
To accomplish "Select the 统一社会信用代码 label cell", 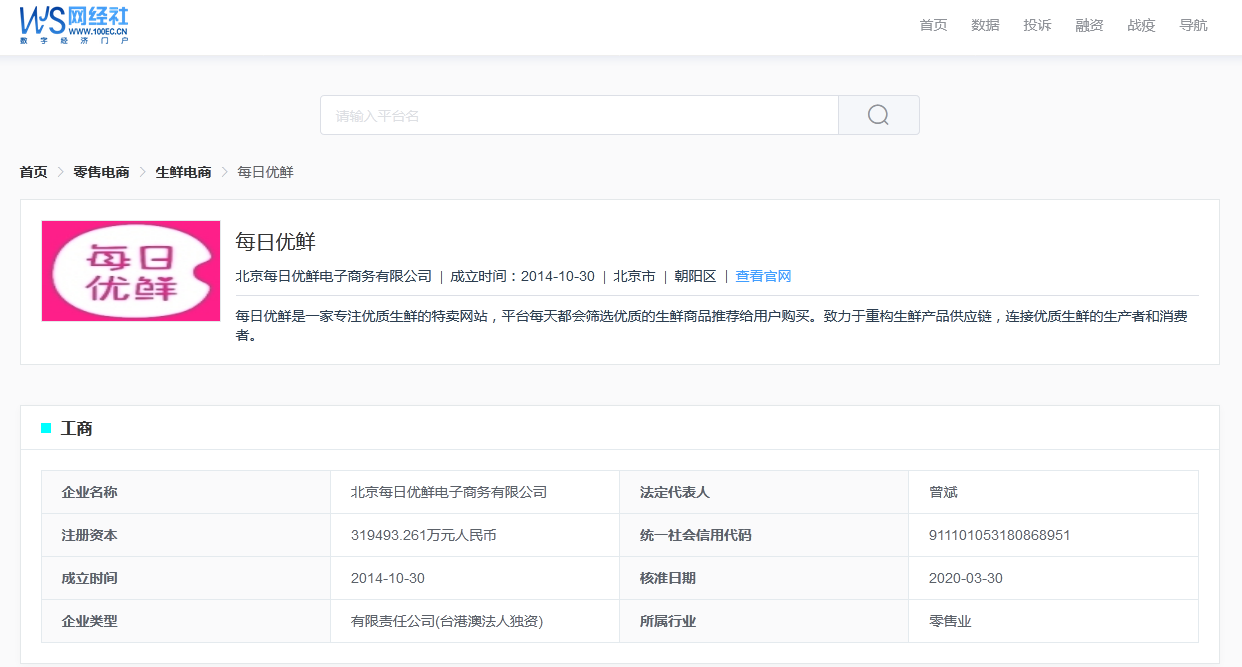I will [764, 535].
